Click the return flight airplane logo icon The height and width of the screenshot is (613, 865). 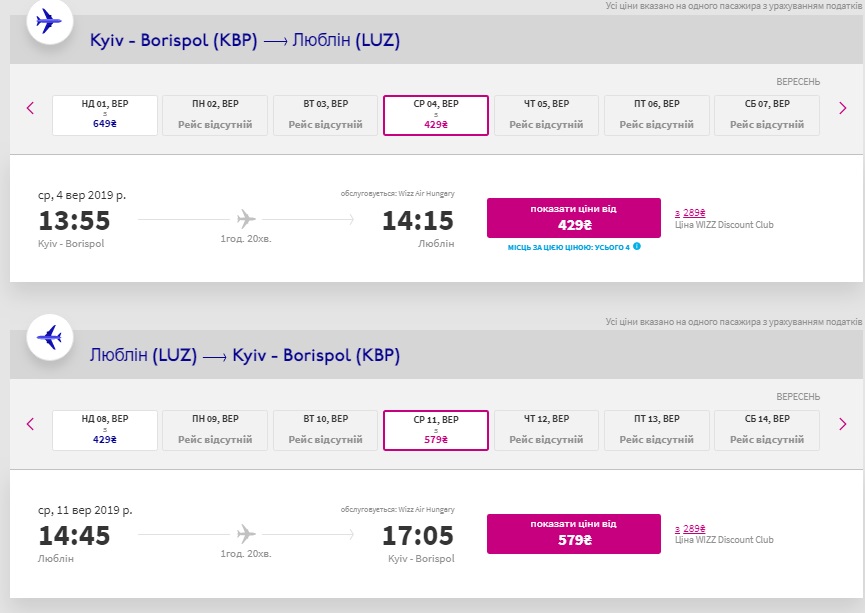tap(48, 336)
